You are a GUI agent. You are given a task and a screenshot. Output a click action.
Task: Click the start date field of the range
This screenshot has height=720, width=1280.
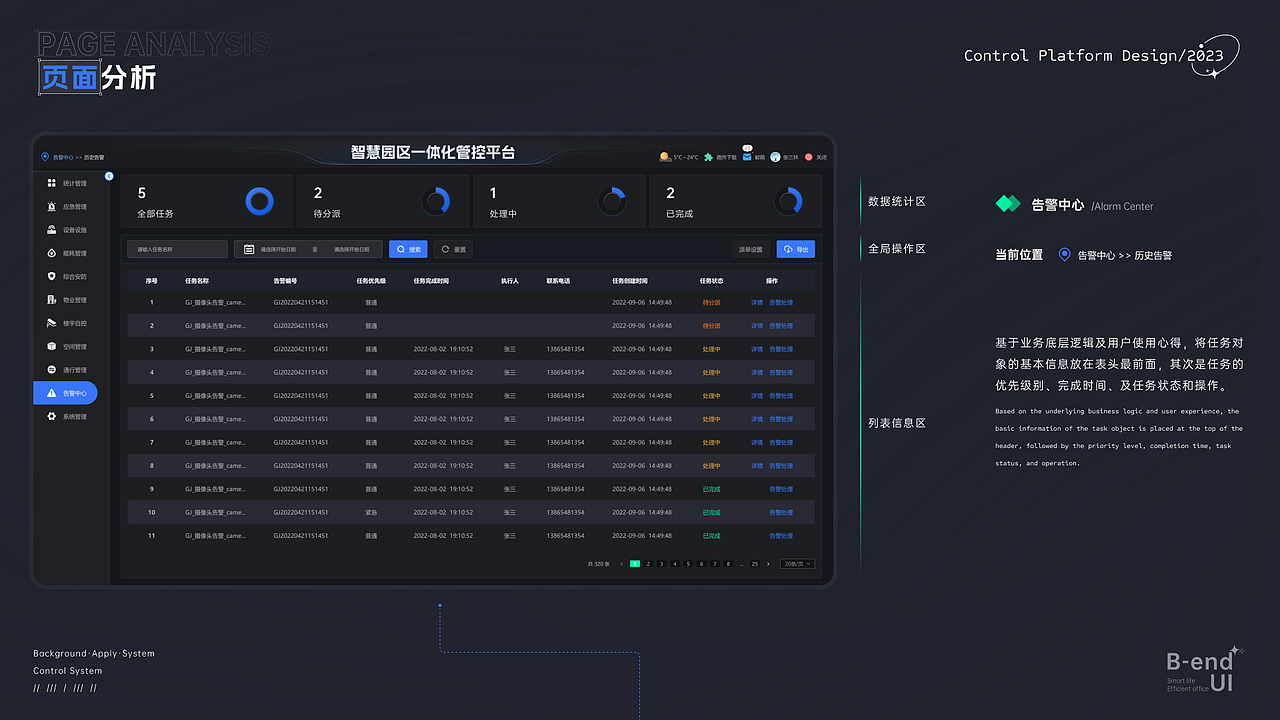click(278, 249)
